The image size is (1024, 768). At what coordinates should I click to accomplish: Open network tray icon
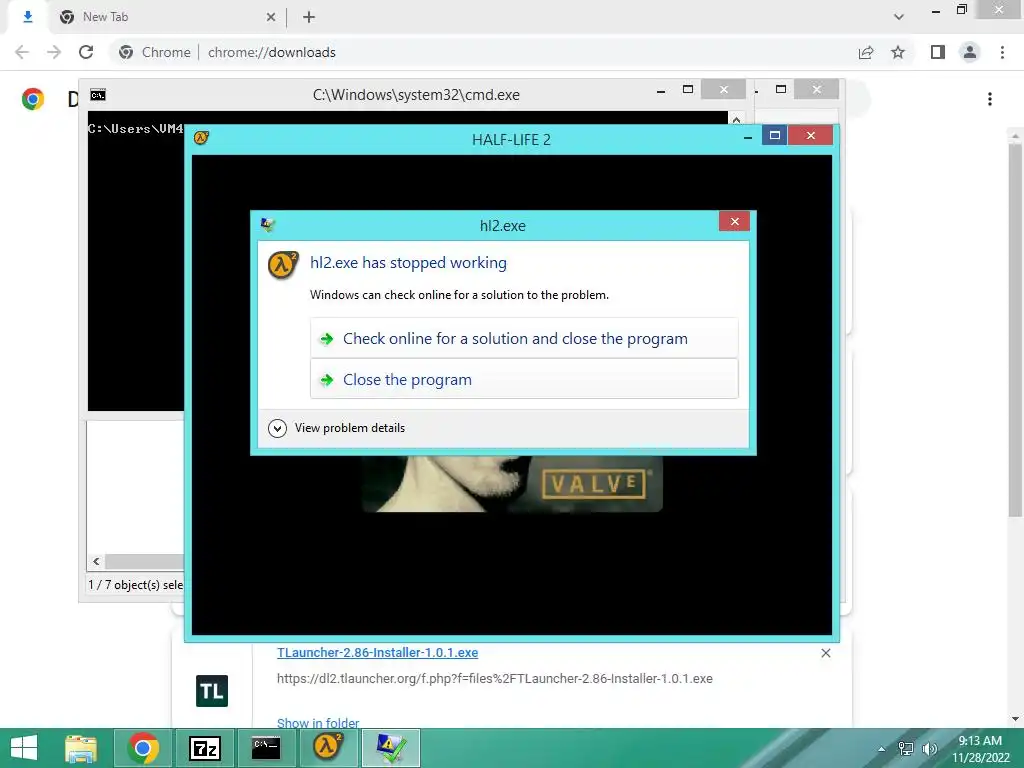coord(906,748)
